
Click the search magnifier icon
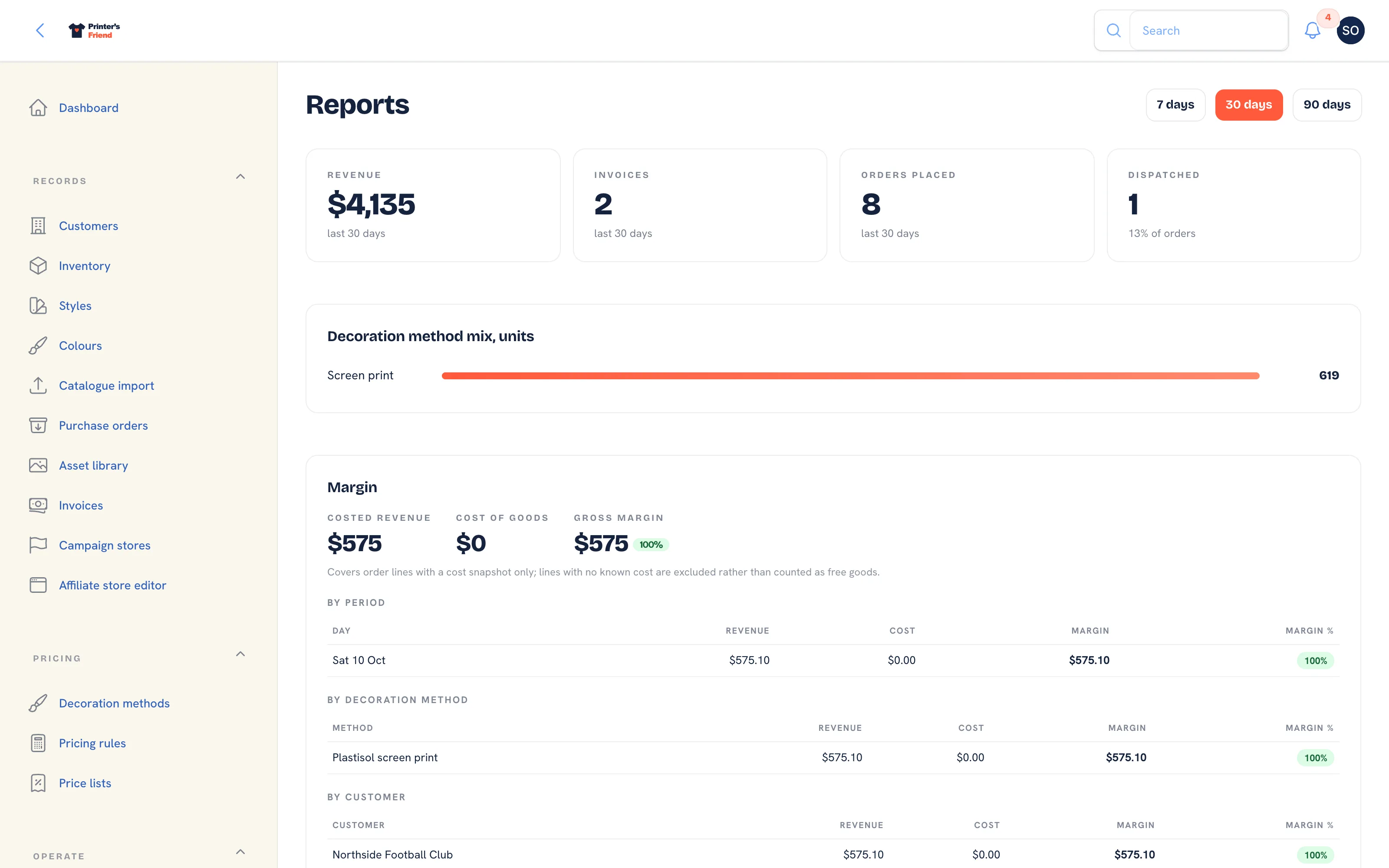(x=1113, y=30)
